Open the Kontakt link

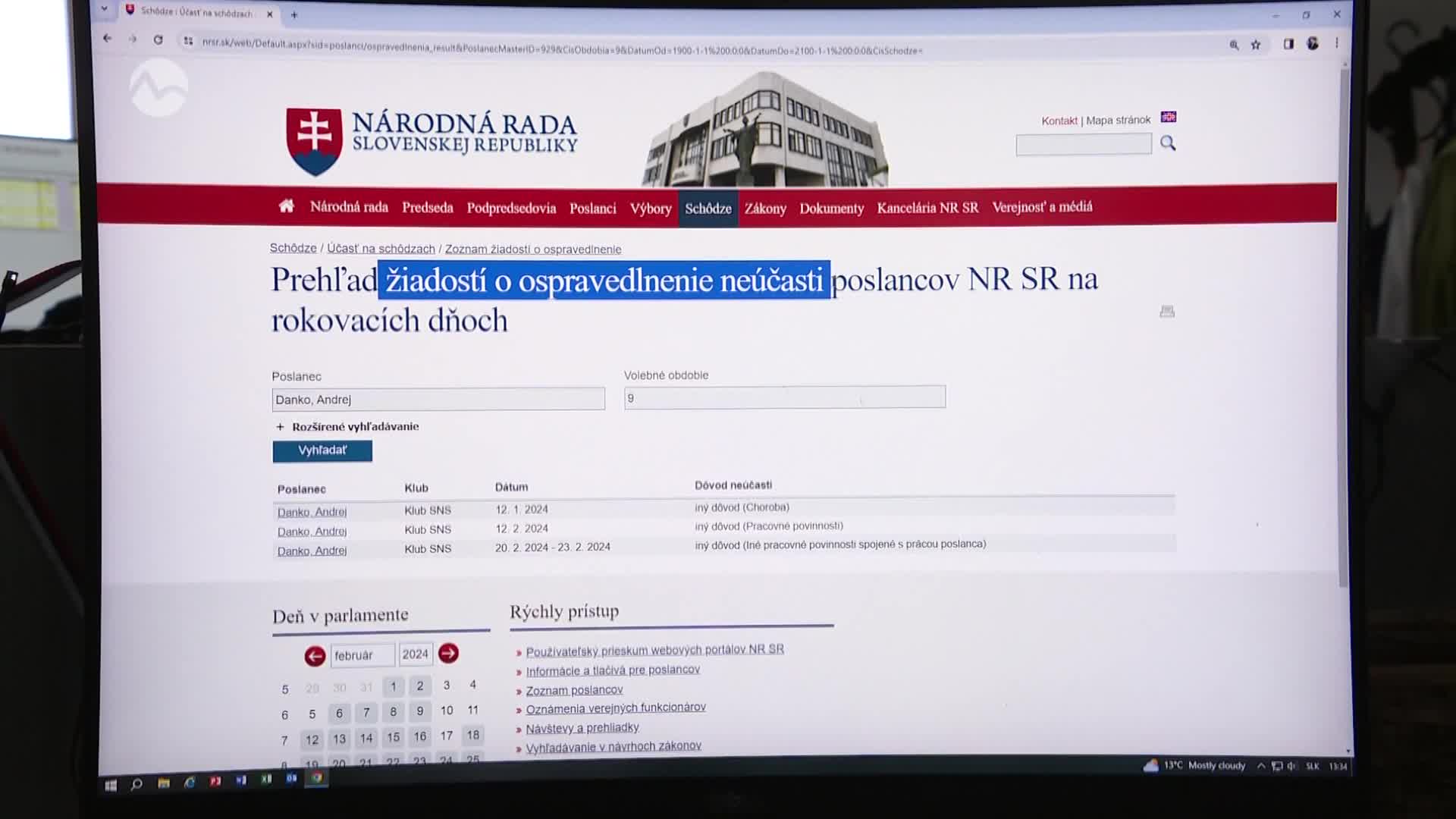pos(1059,121)
